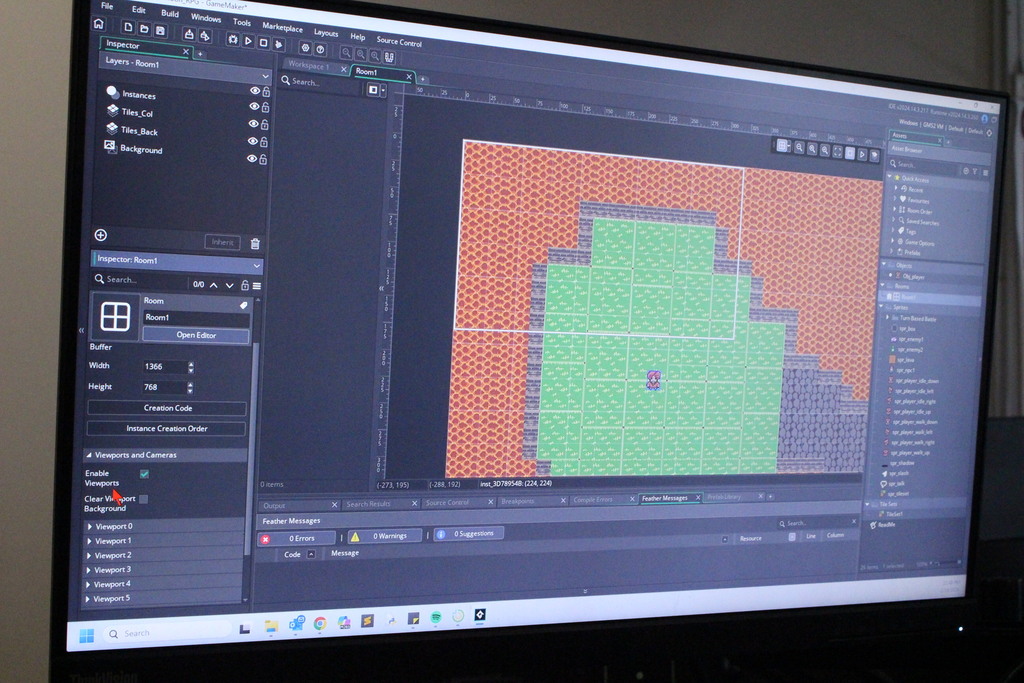Click the Save project floppy icon

[160, 30]
